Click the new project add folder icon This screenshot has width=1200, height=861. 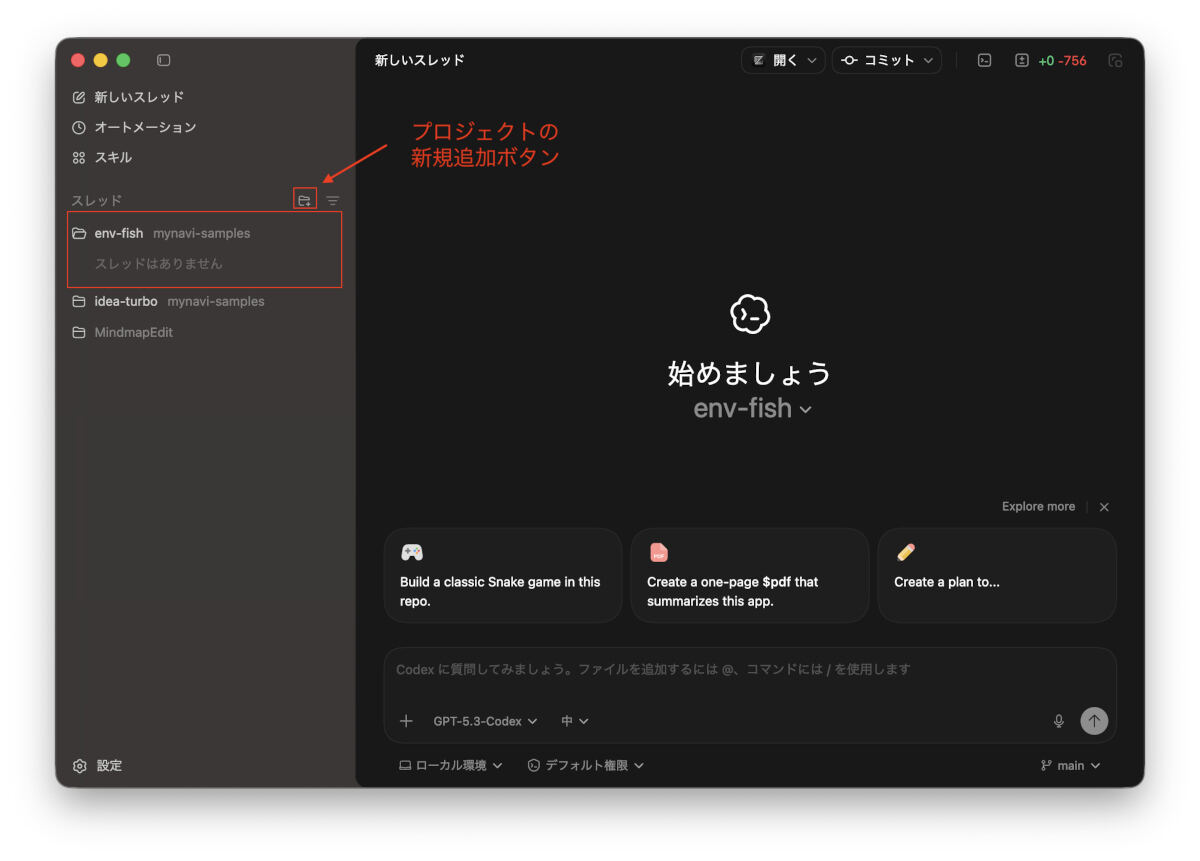point(304,199)
